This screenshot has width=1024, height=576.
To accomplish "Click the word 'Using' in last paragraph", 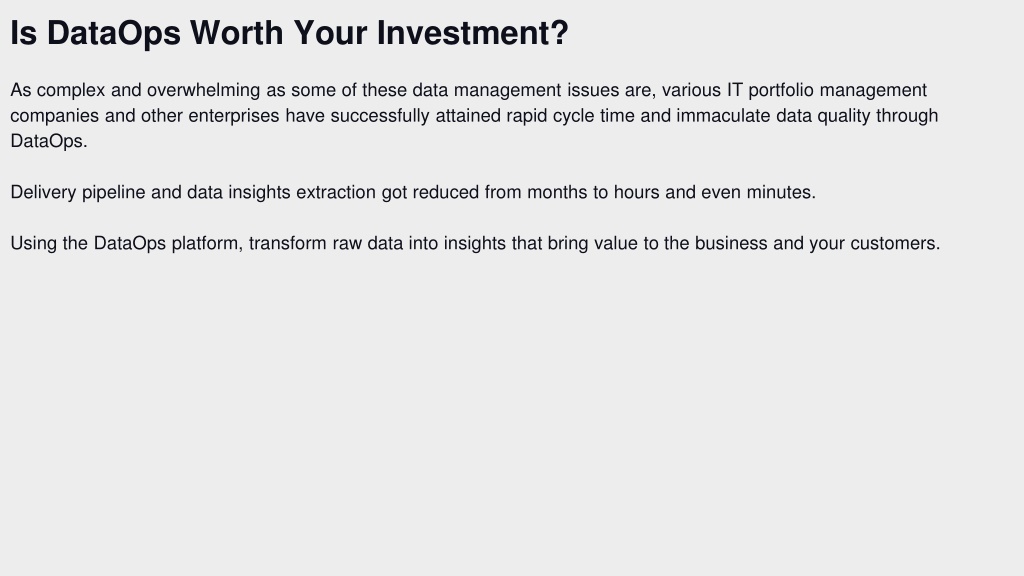I will pyautogui.click(x=33, y=244).
